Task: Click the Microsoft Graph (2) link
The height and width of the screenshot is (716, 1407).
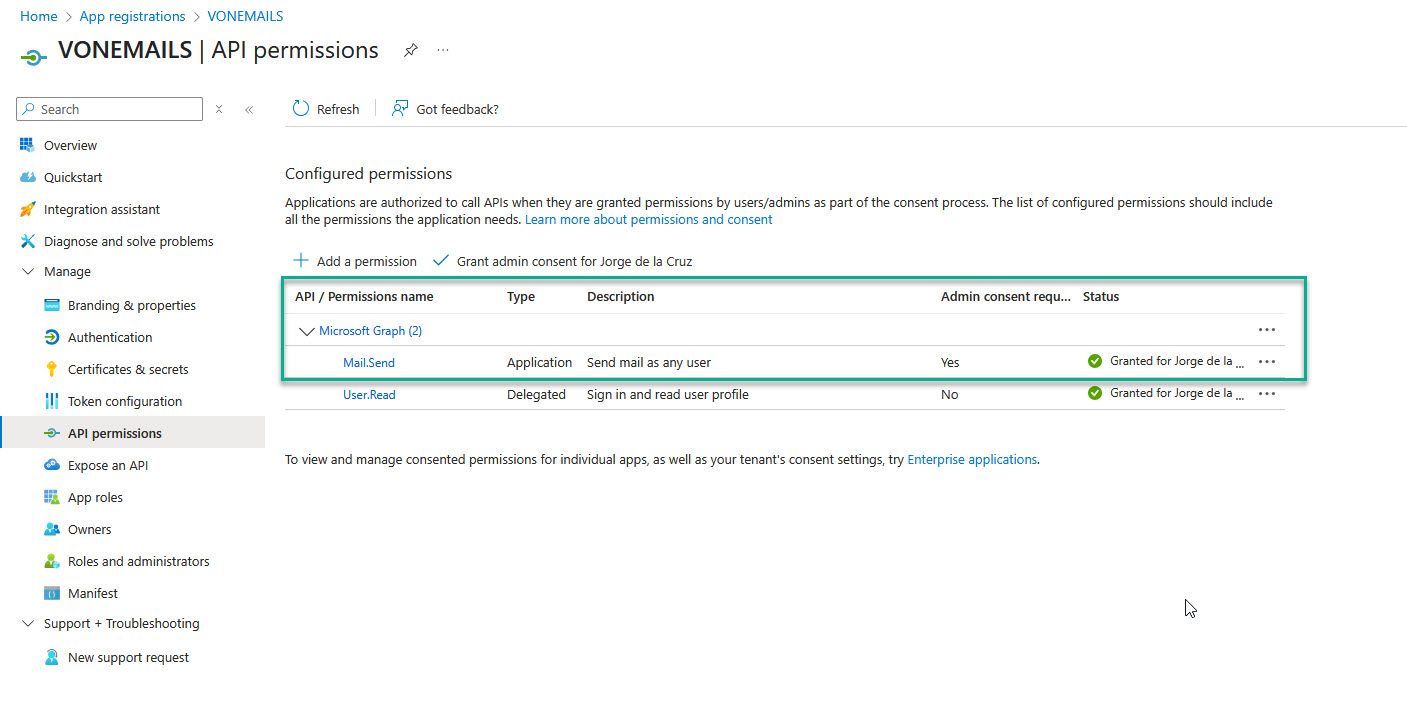Action: pos(370,330)
